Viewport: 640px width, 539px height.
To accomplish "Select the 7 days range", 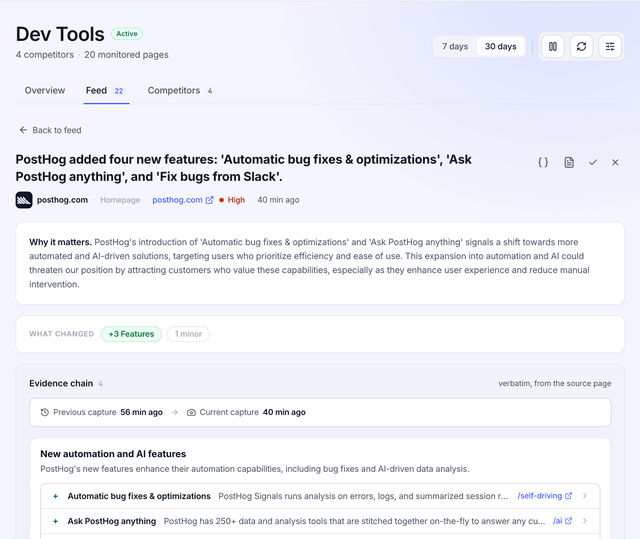I will click(x=455, y=47).
